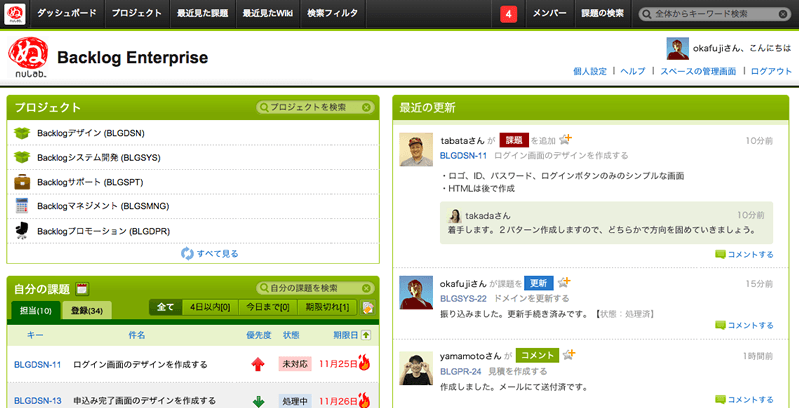The image size is (799, 408).
Task: Click okafuji's avatar in the header
Action: pyautogui.click(x=678, y=48)
